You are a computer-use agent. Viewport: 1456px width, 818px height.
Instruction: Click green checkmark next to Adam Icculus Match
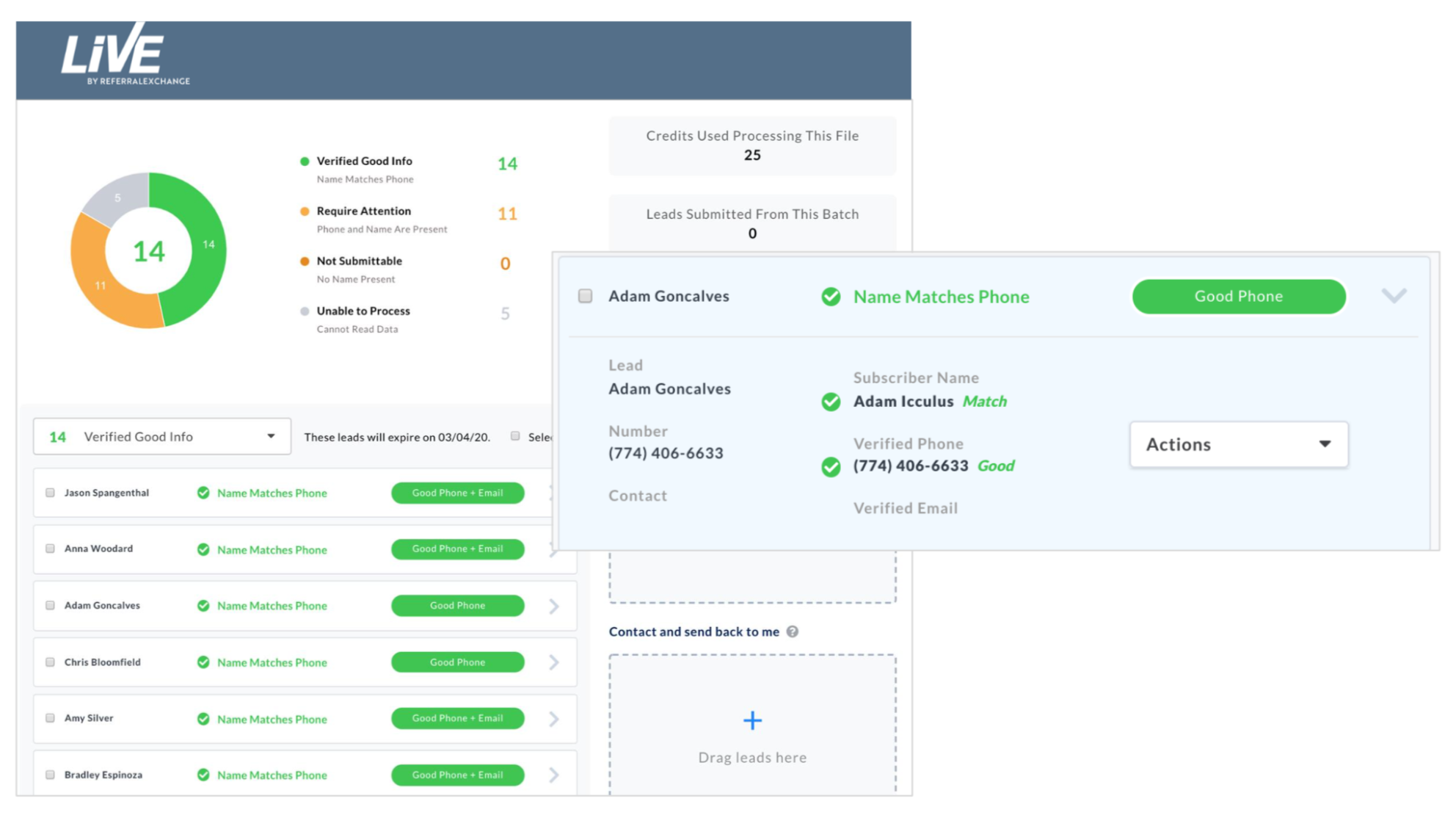pos(831,402)
